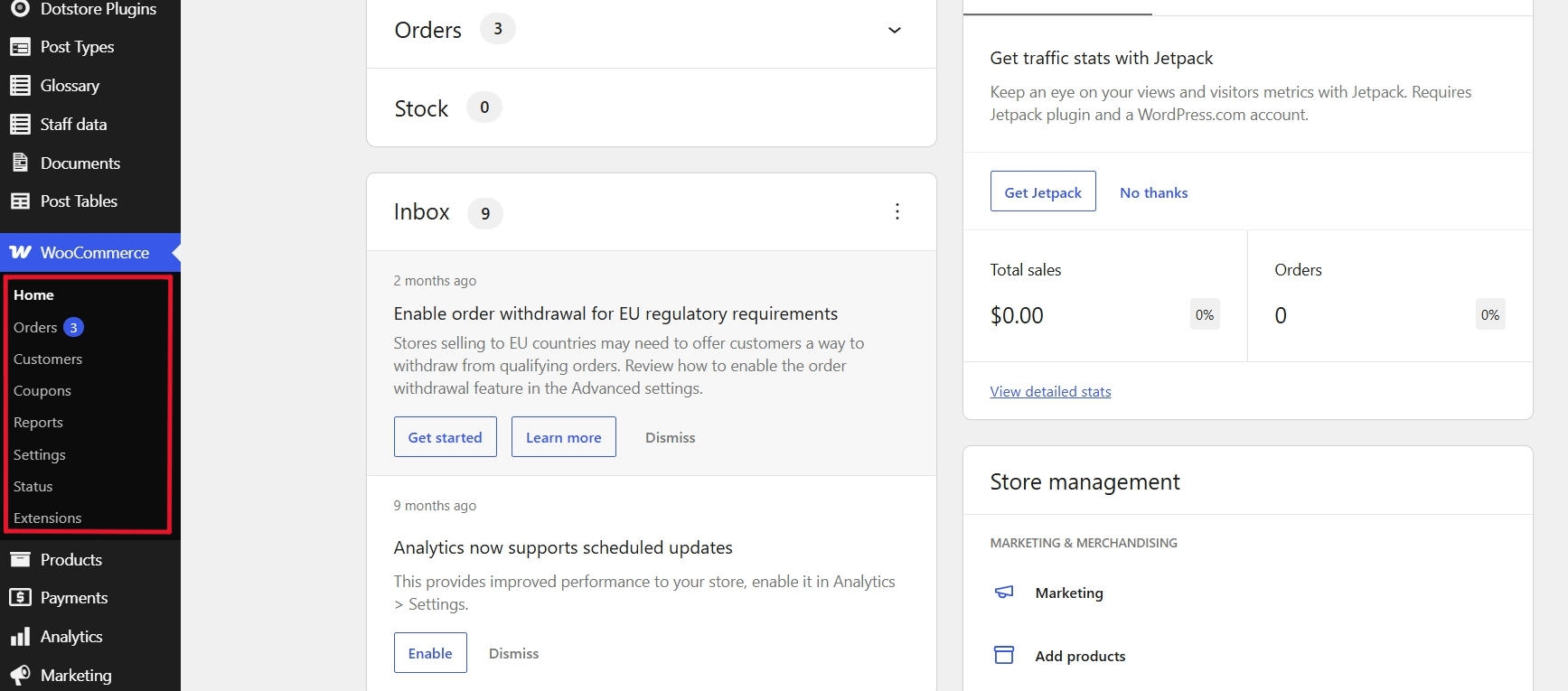The width and height of the screenshot is (1568, 691).
Task: Click the Post Types menu icon
Action: click(x=20, y=47)
